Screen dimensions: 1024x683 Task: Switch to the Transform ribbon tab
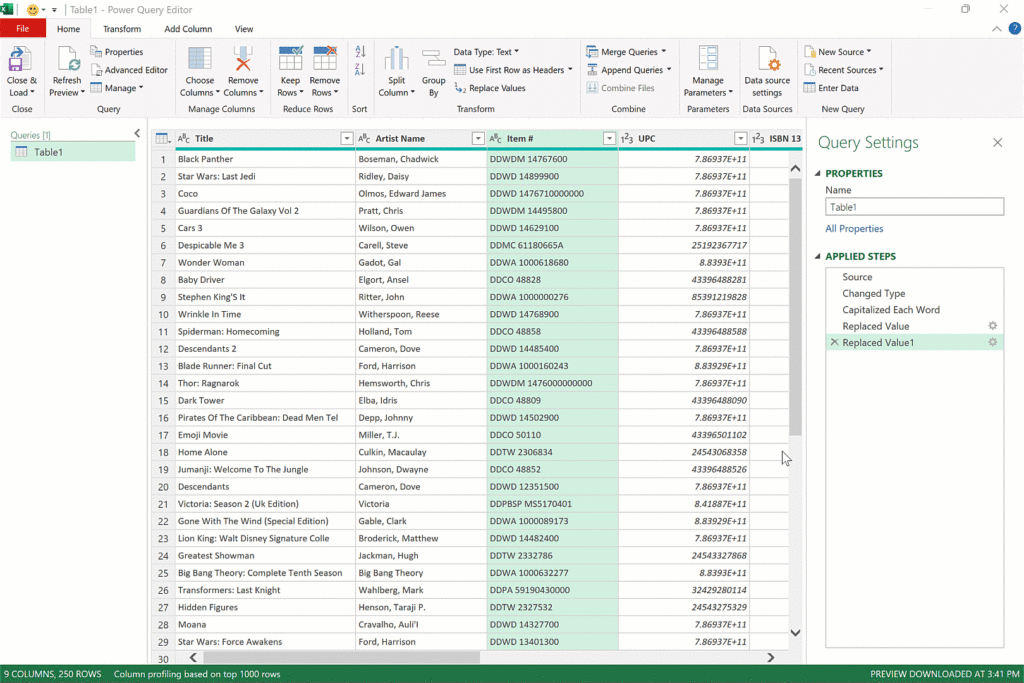pos(122,29)
